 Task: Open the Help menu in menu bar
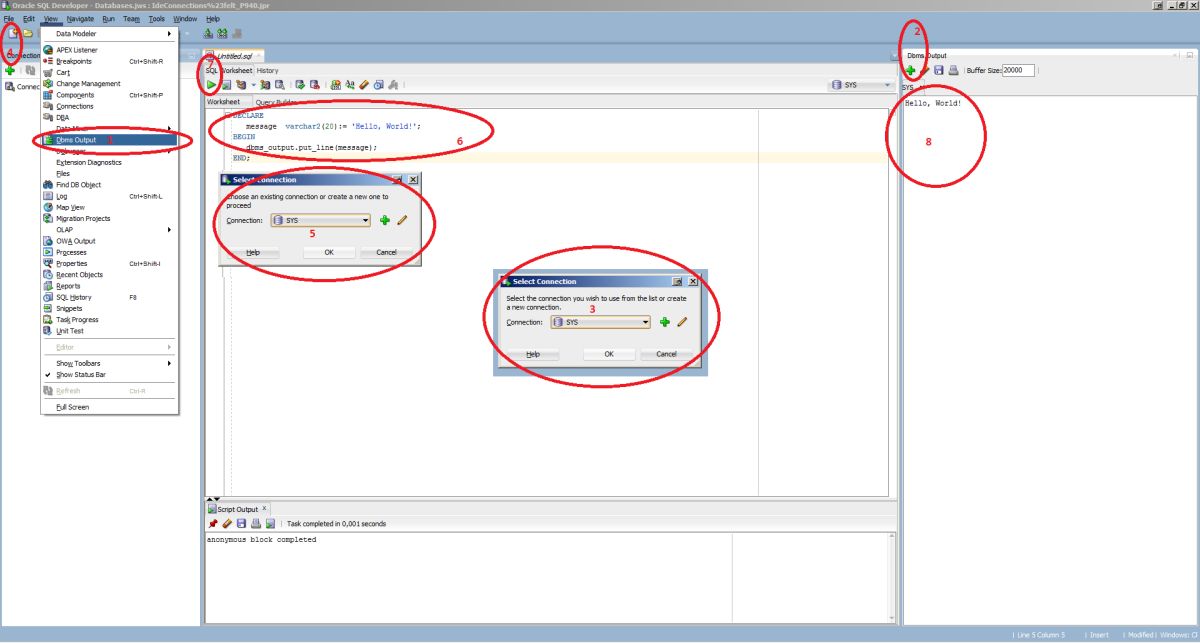coord(213,19)
